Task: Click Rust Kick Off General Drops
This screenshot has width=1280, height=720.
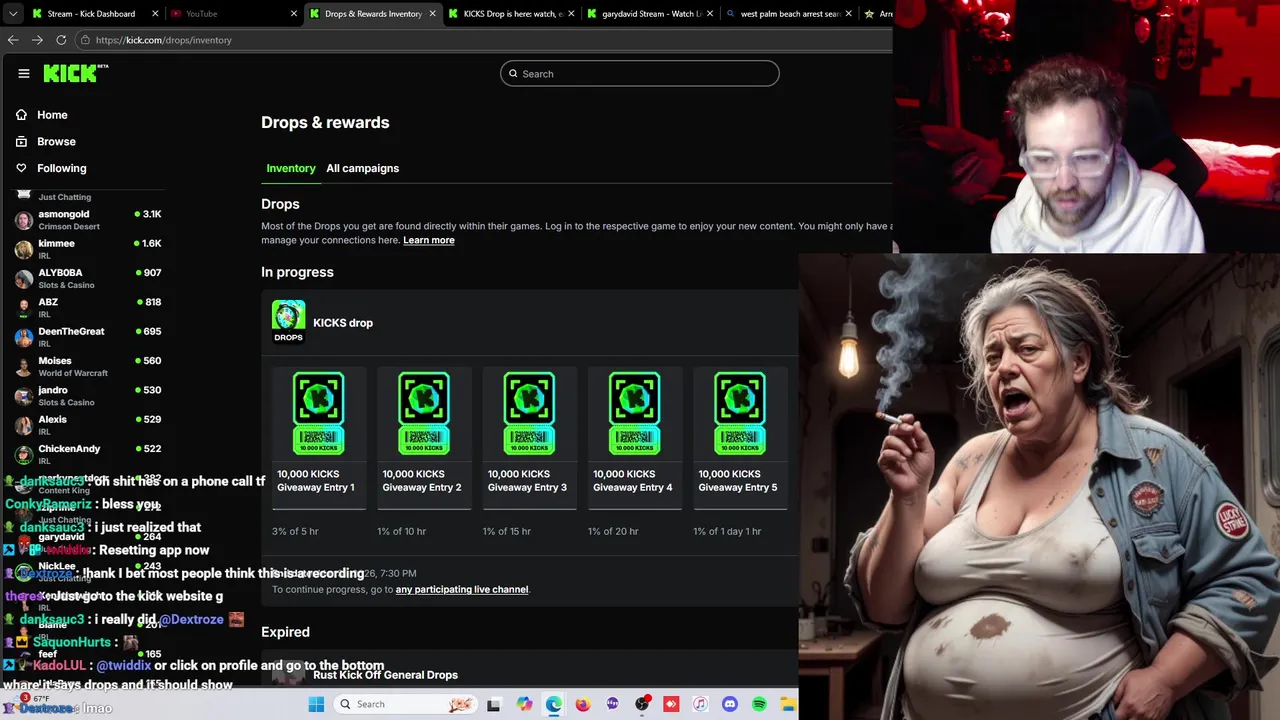Action: (x=385, y=675)
